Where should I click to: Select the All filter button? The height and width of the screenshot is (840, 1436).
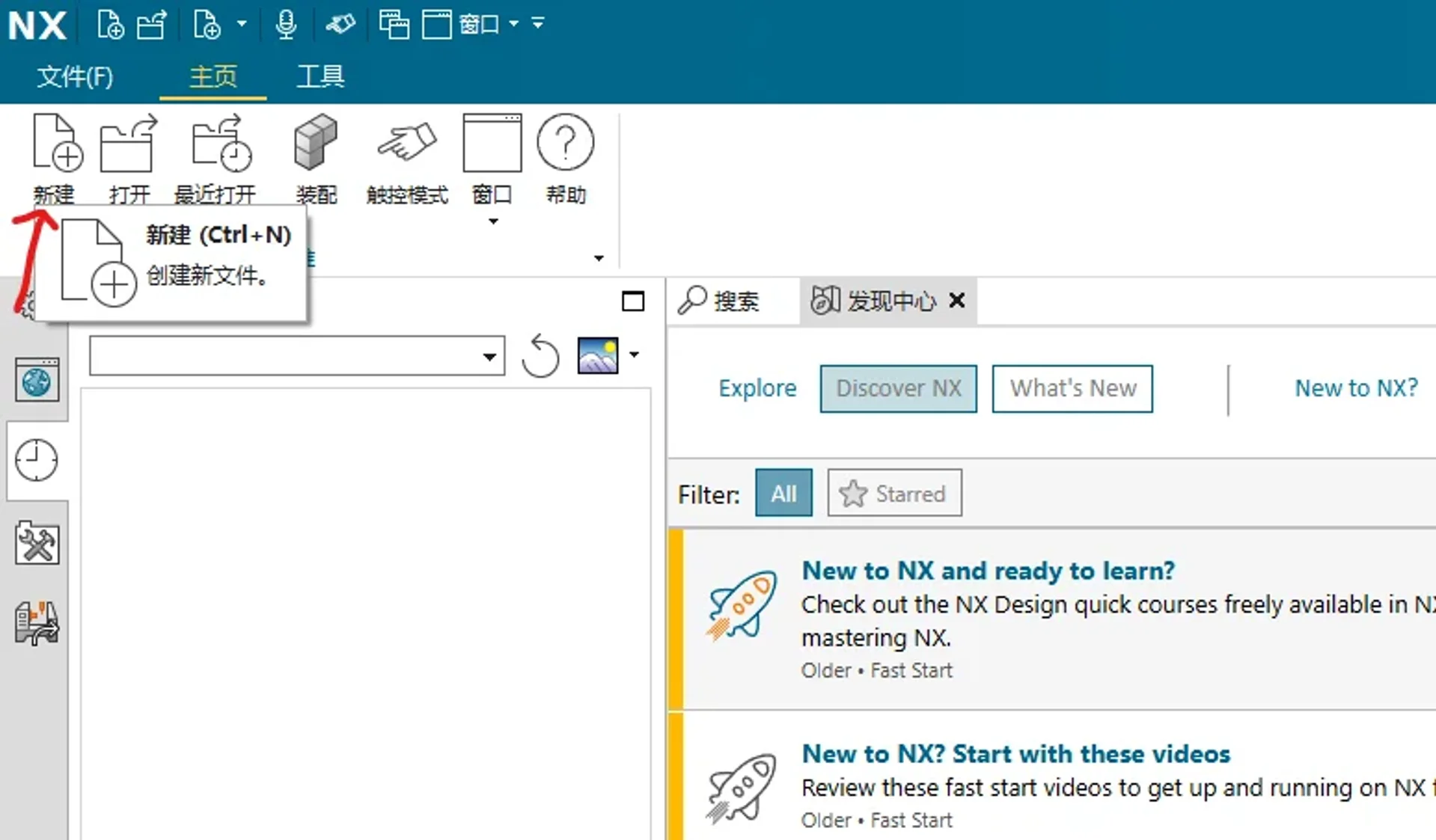[x=783, y=494]
